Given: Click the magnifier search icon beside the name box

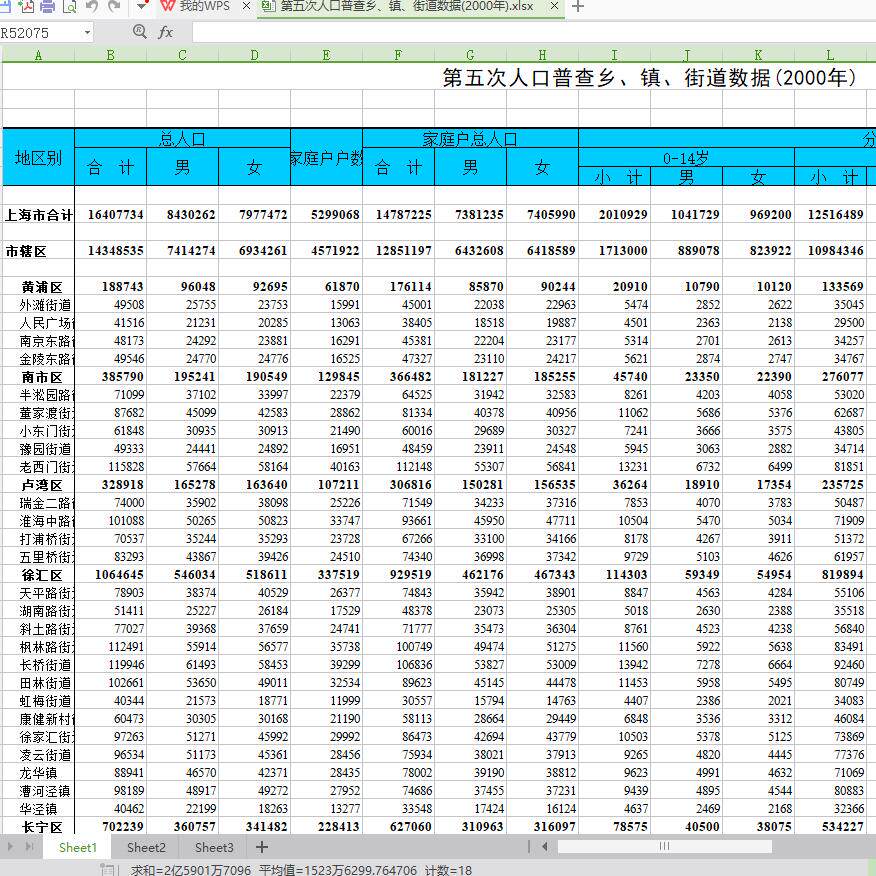Looking at the screenshot, I should tap(140, 31).
